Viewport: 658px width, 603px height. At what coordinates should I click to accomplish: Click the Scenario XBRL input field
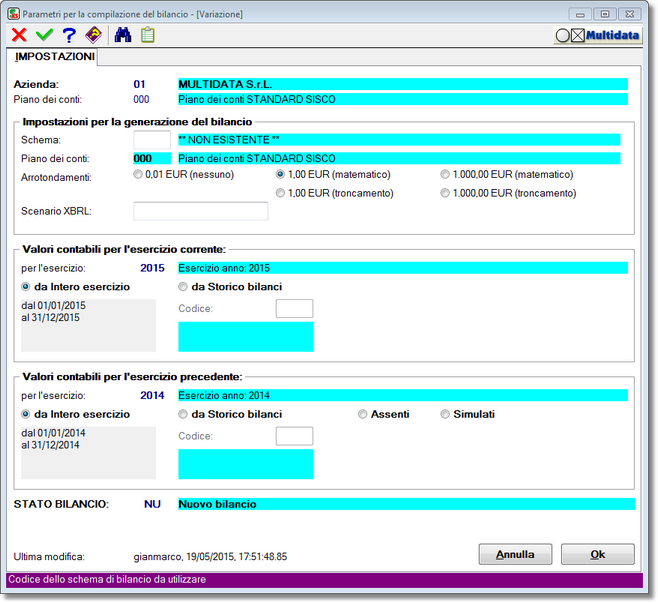pos(201,211)
